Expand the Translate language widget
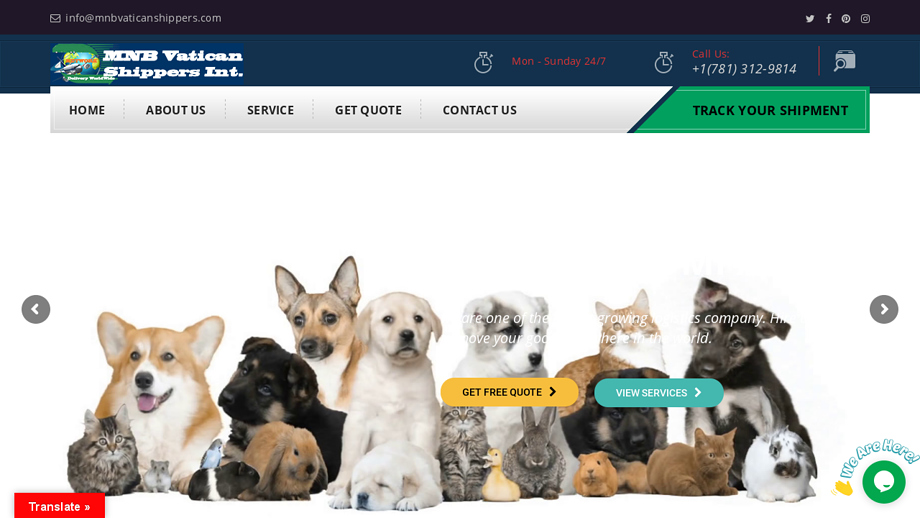The height and width of the screenshot is (518, 920). (x=59, y=506)
